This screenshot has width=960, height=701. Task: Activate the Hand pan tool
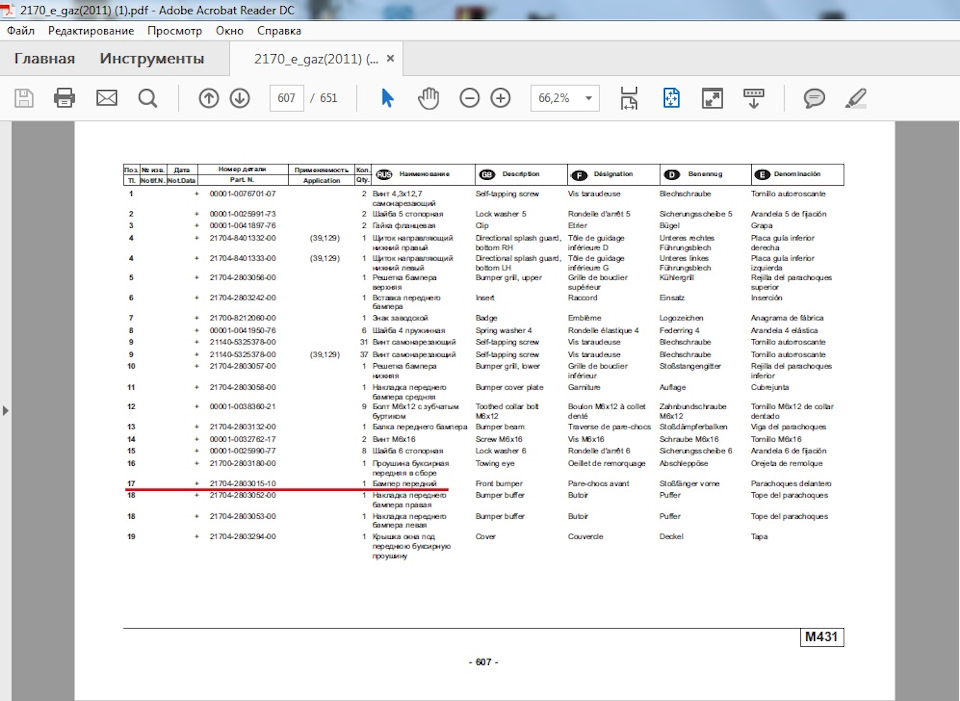coord(429,98)
